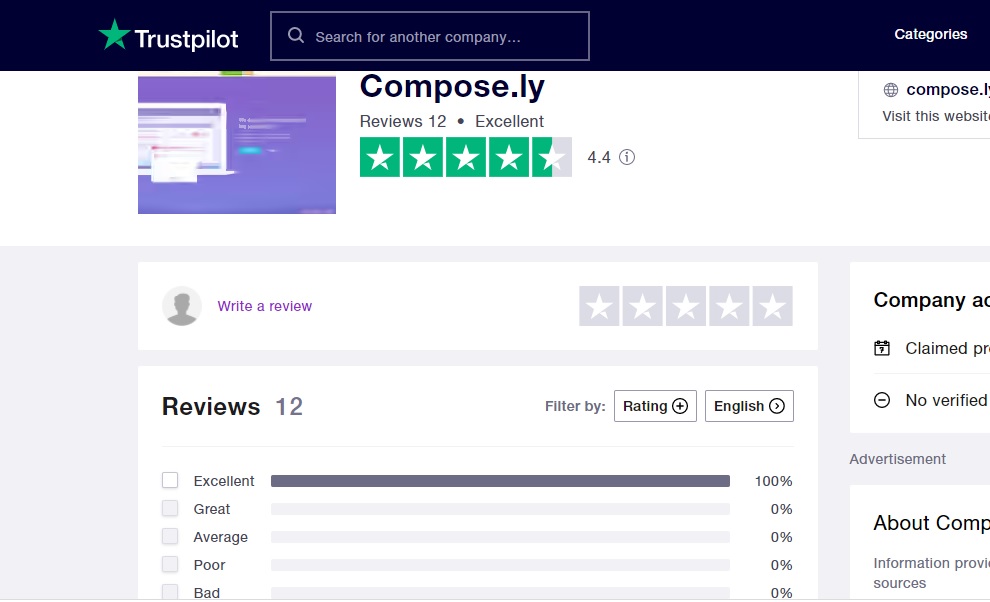This screenshot has height=602, width=990.
Task: Click the Great 0% rating bar
Action: click(x=500, y=509)
